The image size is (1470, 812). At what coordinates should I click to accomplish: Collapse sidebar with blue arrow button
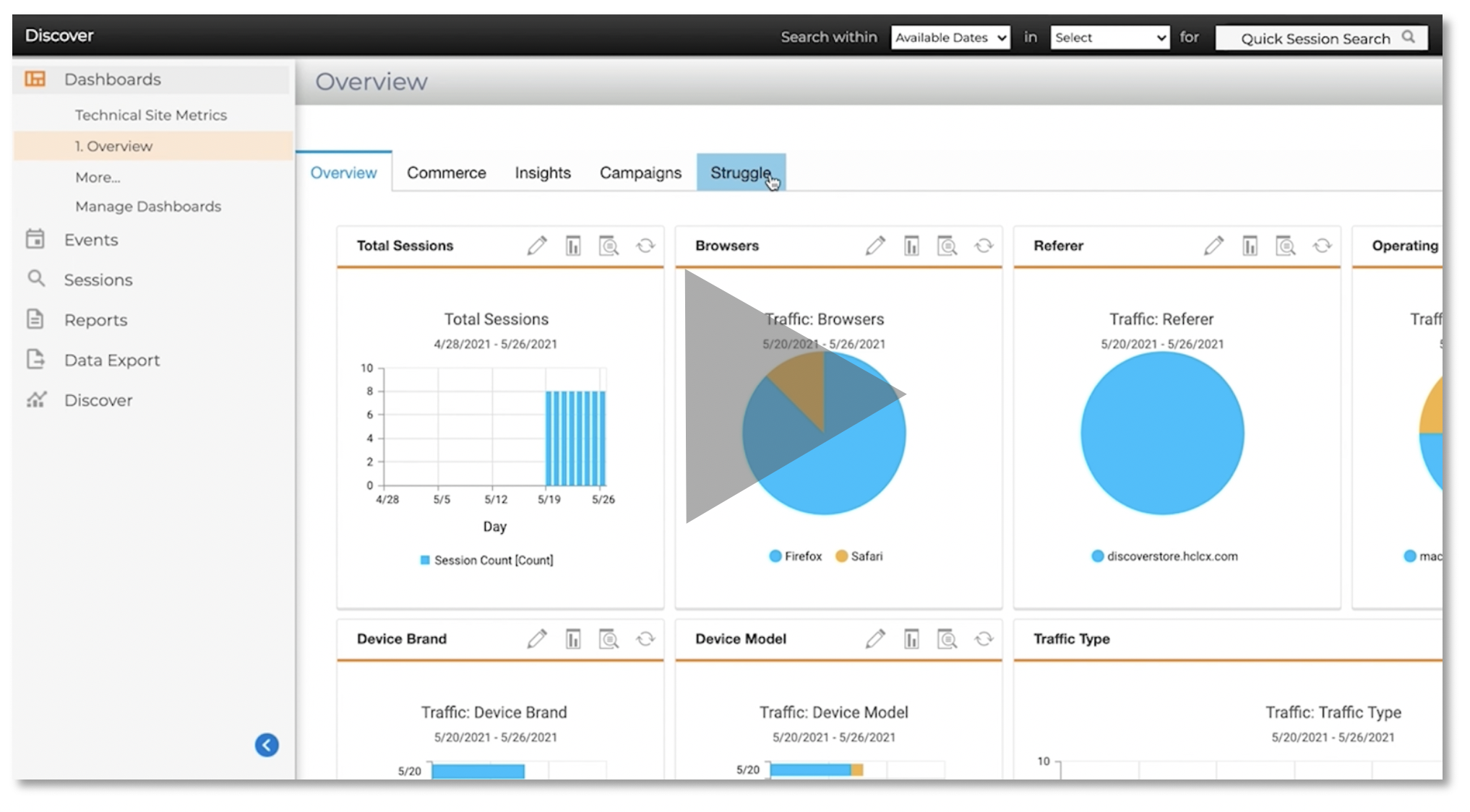click(x=267, y=745)
